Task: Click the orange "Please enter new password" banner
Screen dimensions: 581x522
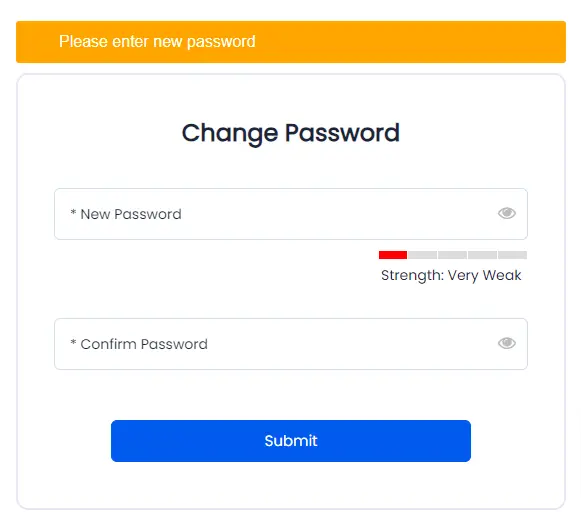Action: click(291, 42)
